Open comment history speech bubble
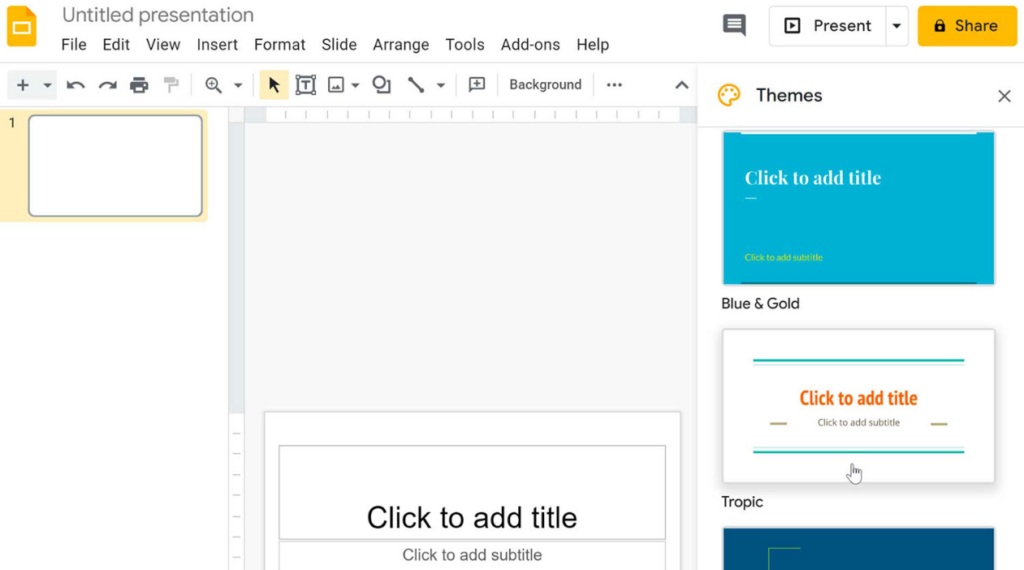The width and height of the screenshot is (1024, 570). tap(734, 25)
